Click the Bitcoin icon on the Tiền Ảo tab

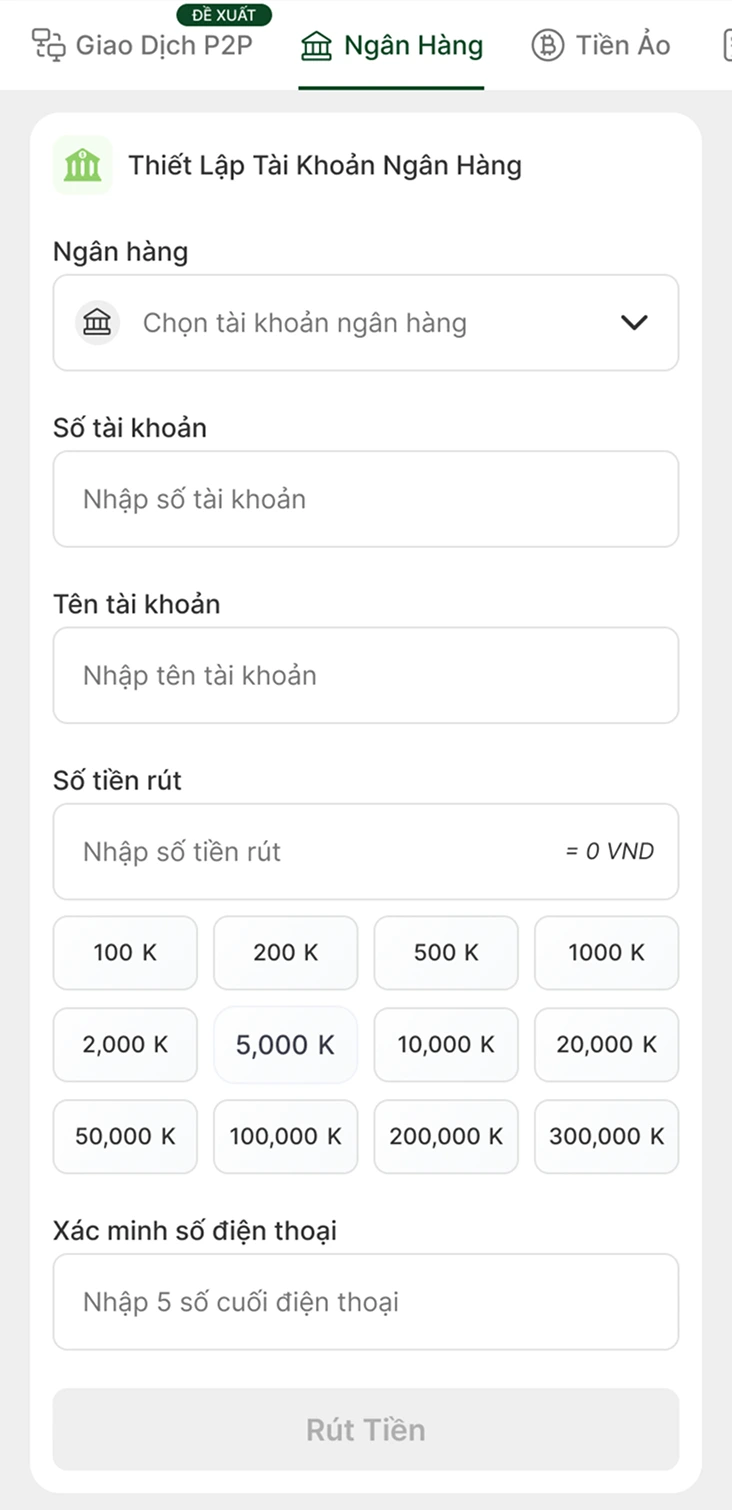(x=547, y=46)
